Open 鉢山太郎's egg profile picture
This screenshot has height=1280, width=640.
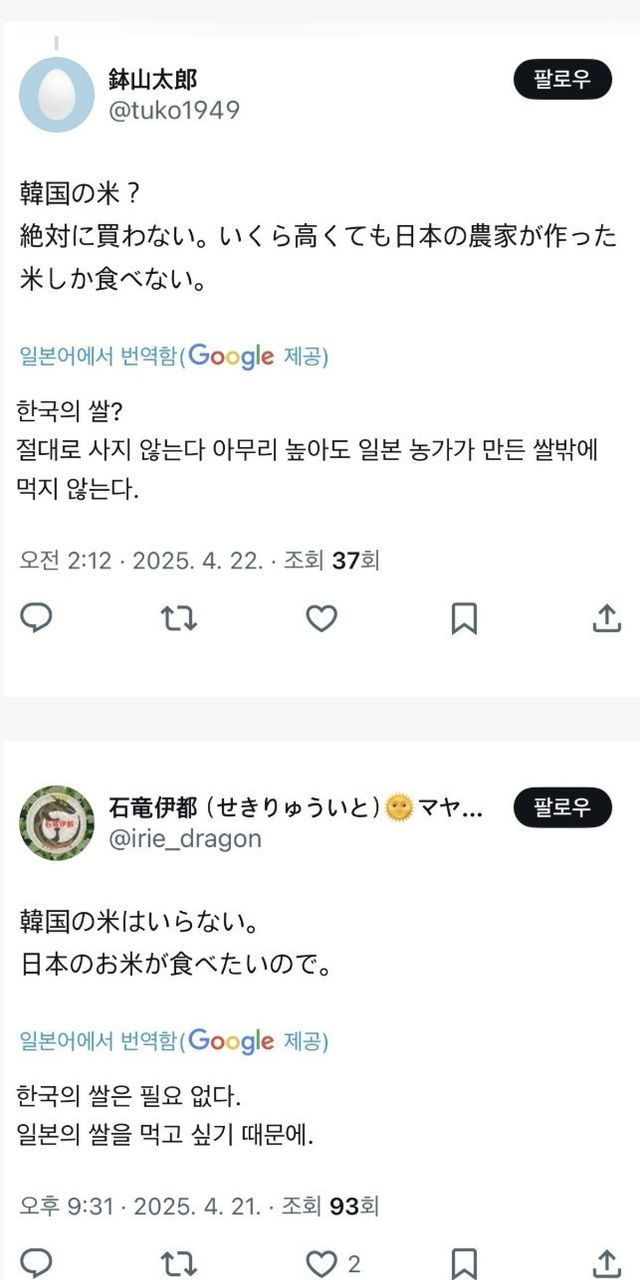click(x=56, y=94)
